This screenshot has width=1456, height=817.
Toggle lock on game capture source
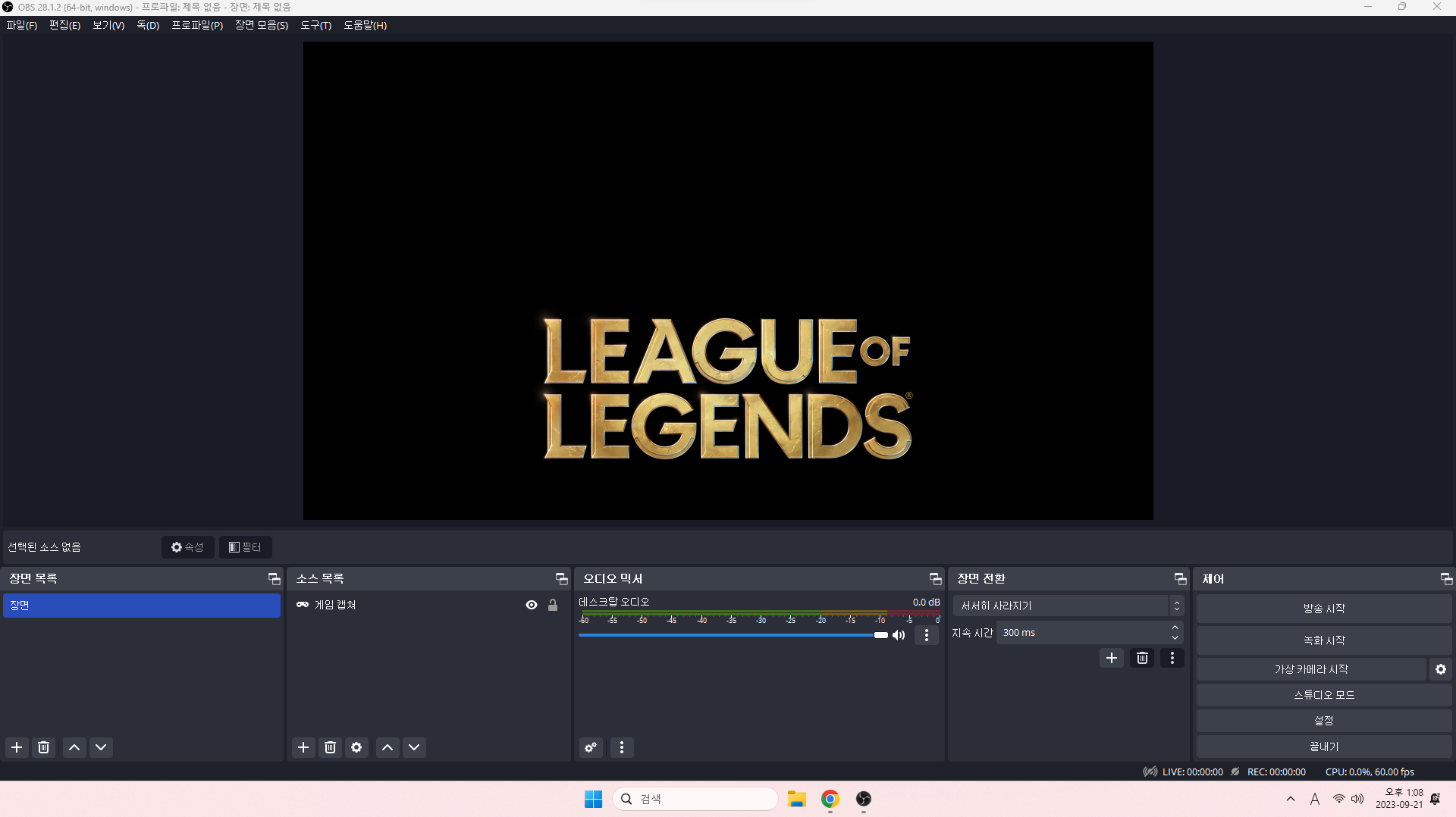(x=553, y=605)
